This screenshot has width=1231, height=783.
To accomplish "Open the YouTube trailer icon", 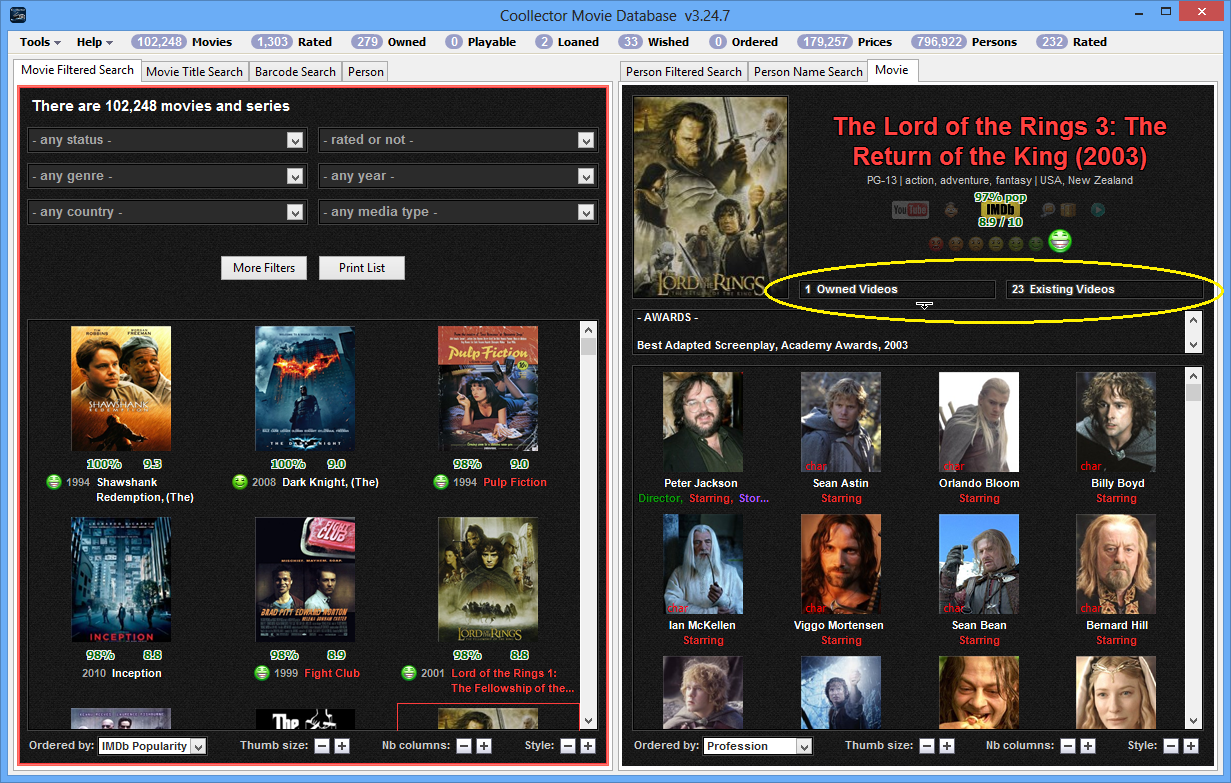I will point(910,210).
